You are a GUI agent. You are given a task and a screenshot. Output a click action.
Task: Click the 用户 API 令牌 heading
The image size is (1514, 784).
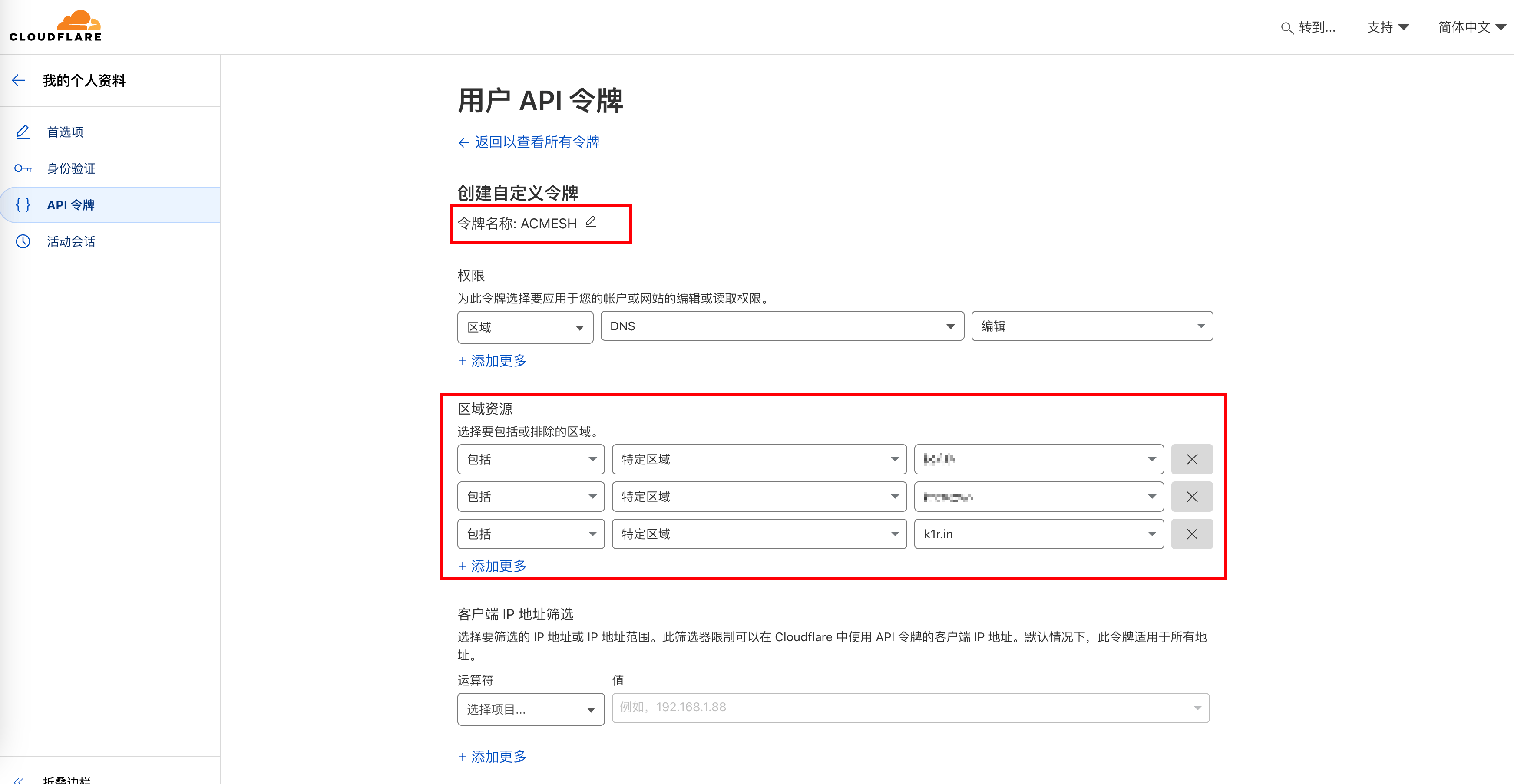540,100
